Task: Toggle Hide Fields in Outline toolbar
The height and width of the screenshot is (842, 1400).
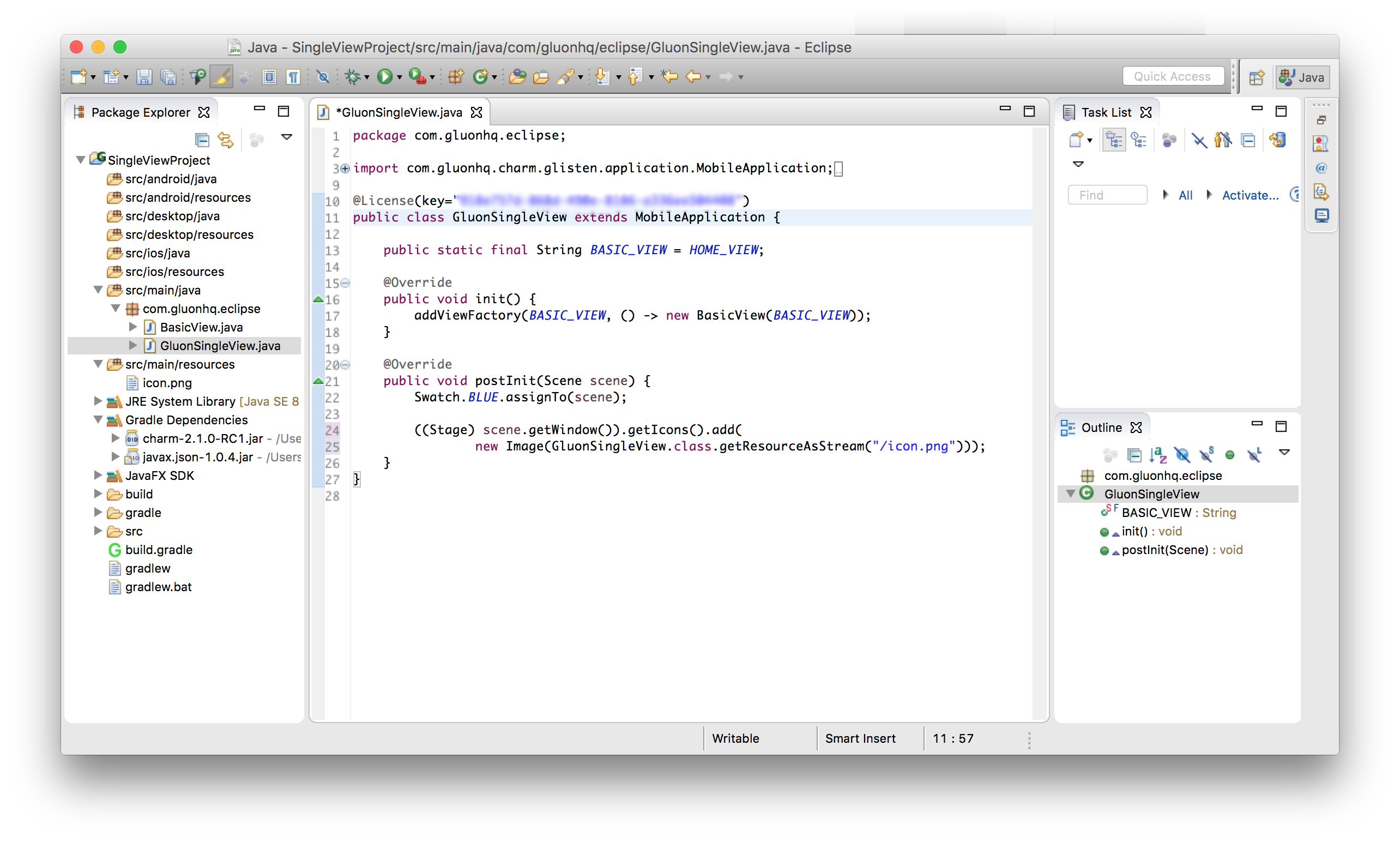Action: [x=1182, y=454]
